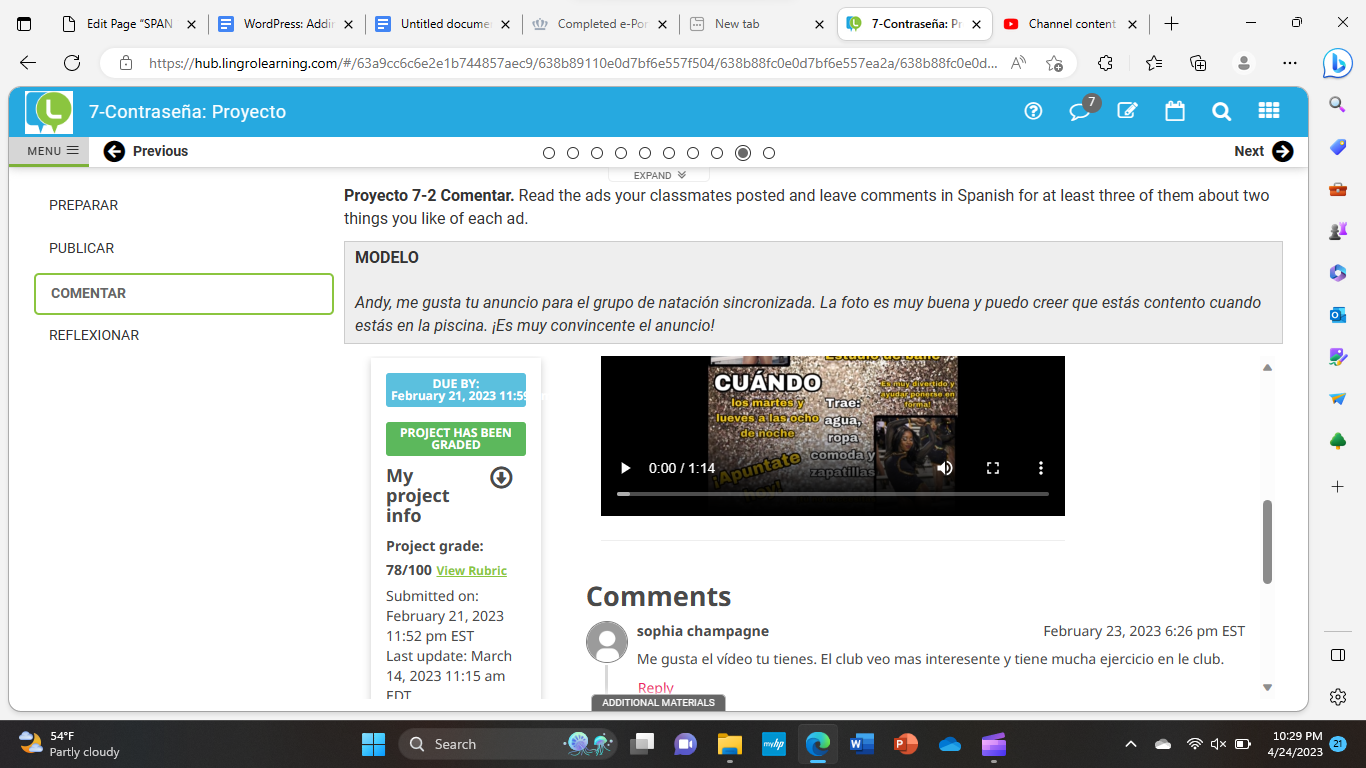Screen dimensions: 1366x768
Task: Click the video progress bar
Action: click(x=832, y=494)
